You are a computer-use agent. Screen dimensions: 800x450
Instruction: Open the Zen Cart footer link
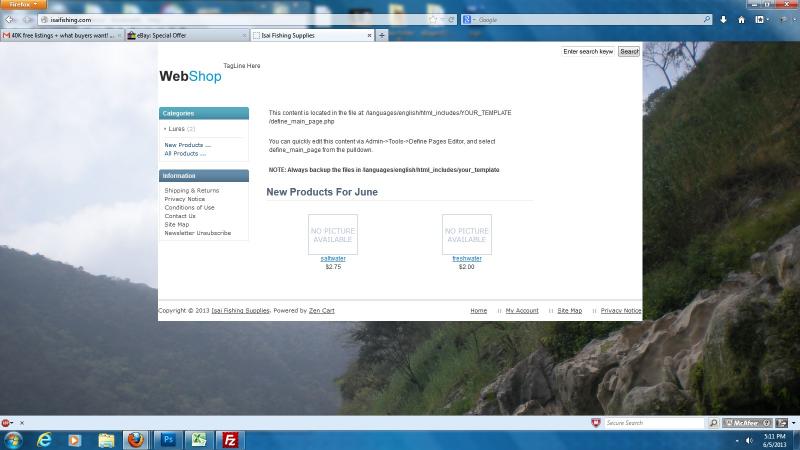[321, 311]
